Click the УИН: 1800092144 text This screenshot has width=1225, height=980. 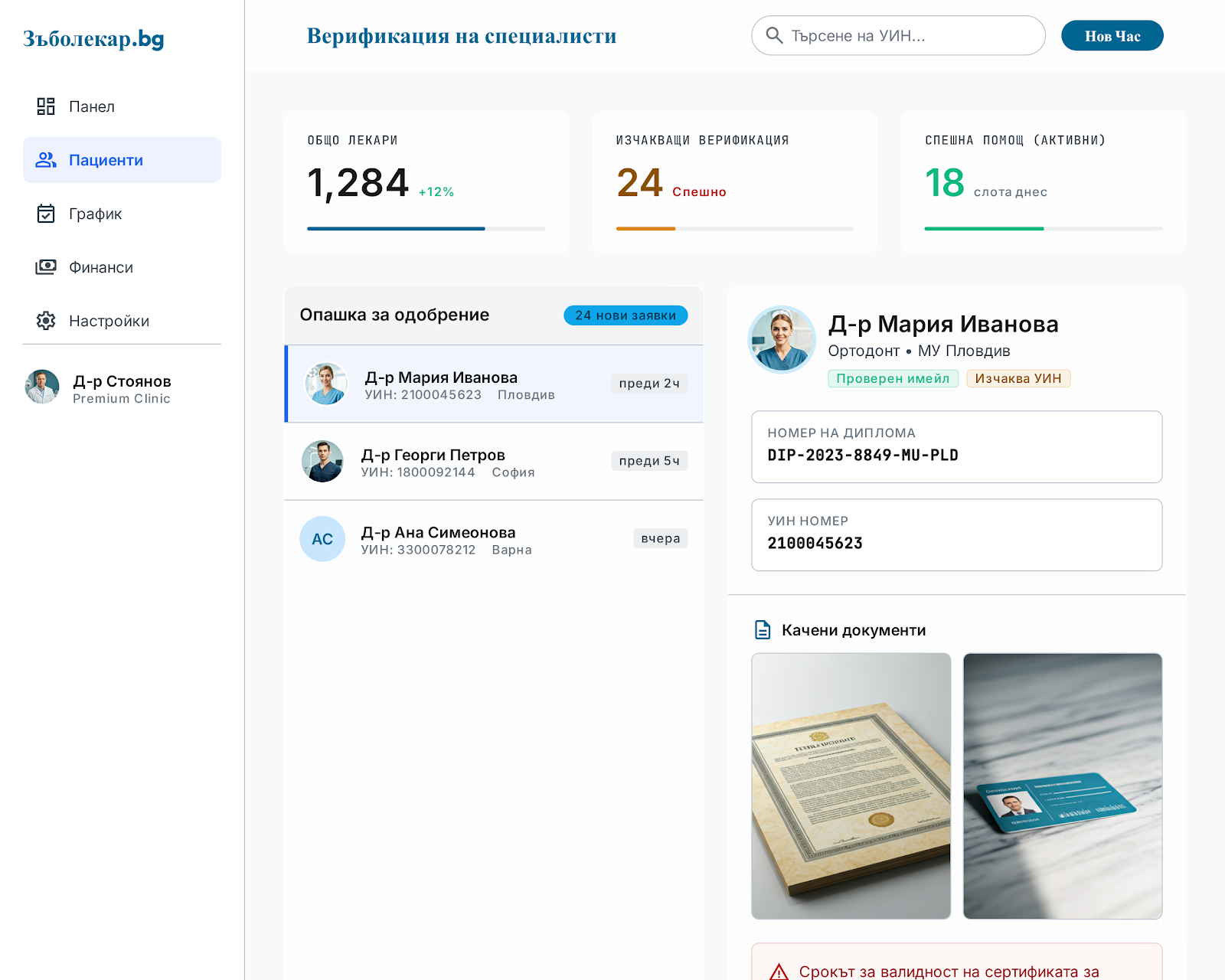pyautogui.click(x=418, y=472)
